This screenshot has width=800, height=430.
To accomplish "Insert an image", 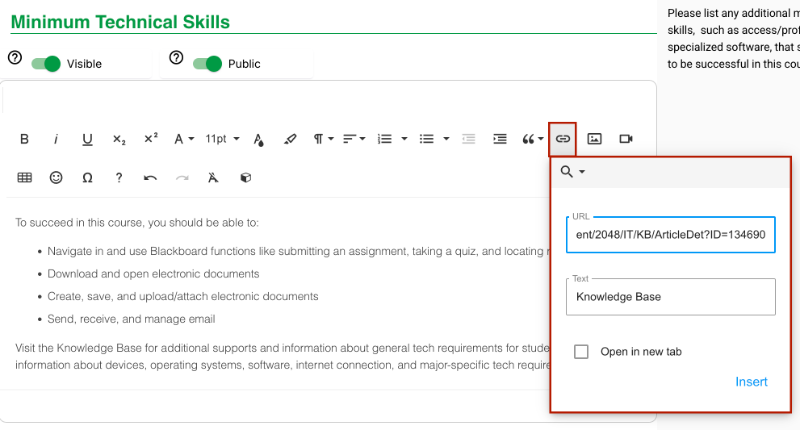I will coord(594,139).
